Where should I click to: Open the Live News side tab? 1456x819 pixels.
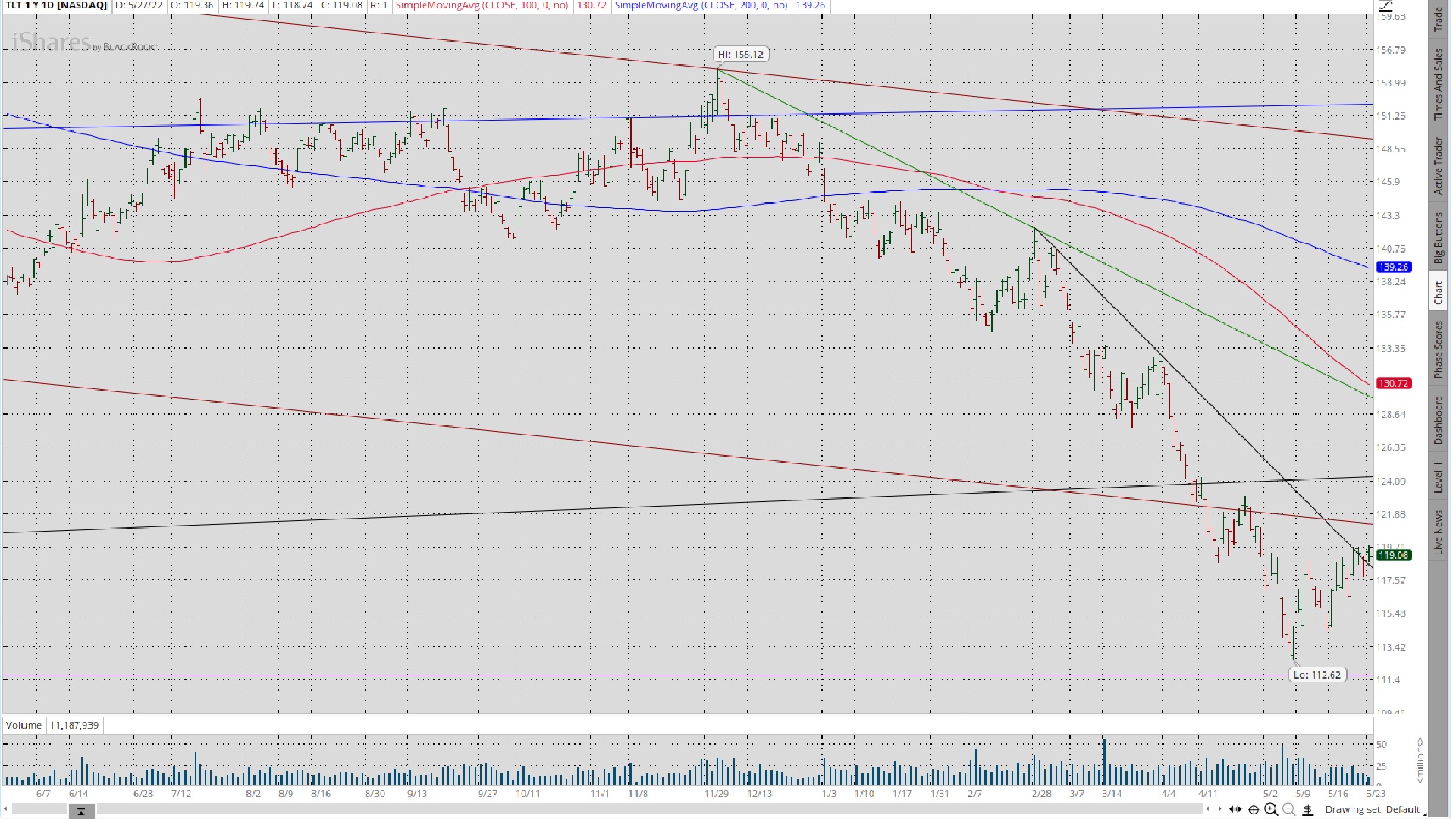(1437, 531)
